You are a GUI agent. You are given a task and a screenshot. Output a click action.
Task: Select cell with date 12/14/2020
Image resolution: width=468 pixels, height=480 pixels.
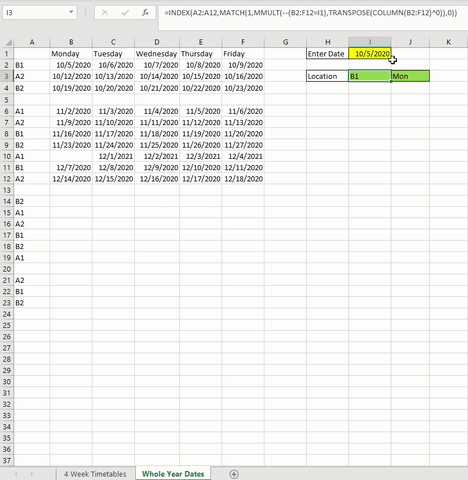[x=71, y=179]
